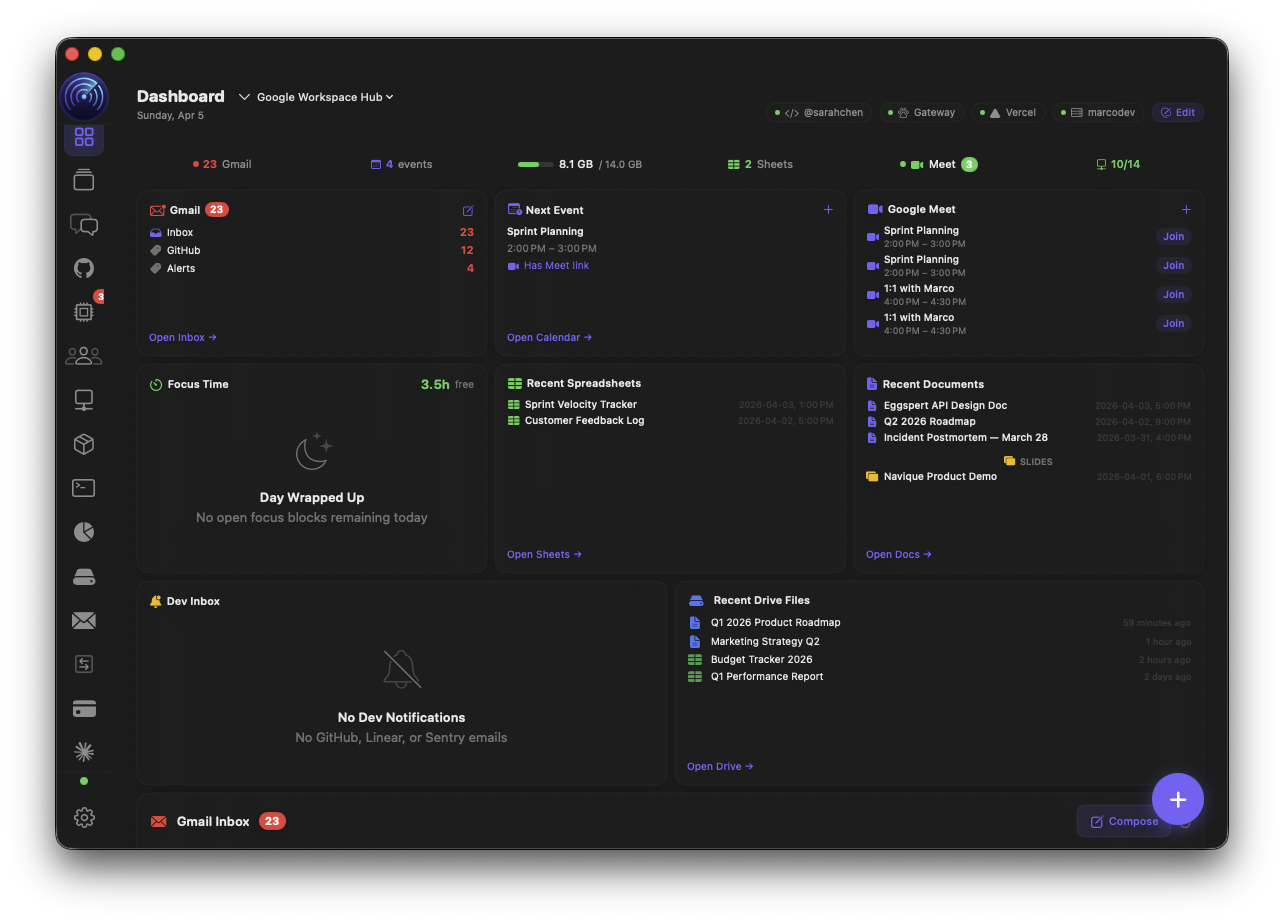Screen dimensions: 1284x923
Task: Click the pie chart sidebar icon
Action: 84,532
